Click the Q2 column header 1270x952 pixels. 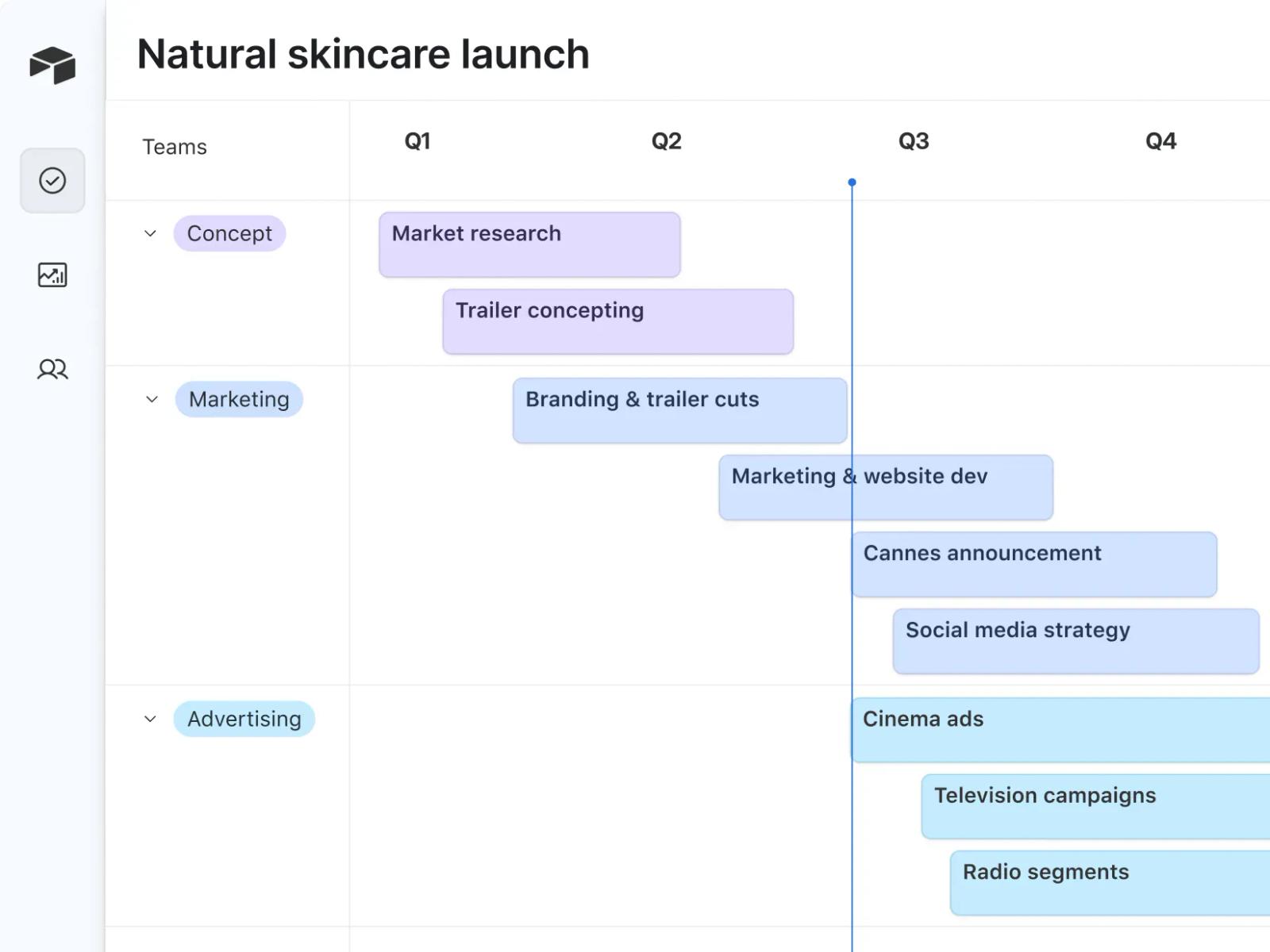click(x=666, y=141)
